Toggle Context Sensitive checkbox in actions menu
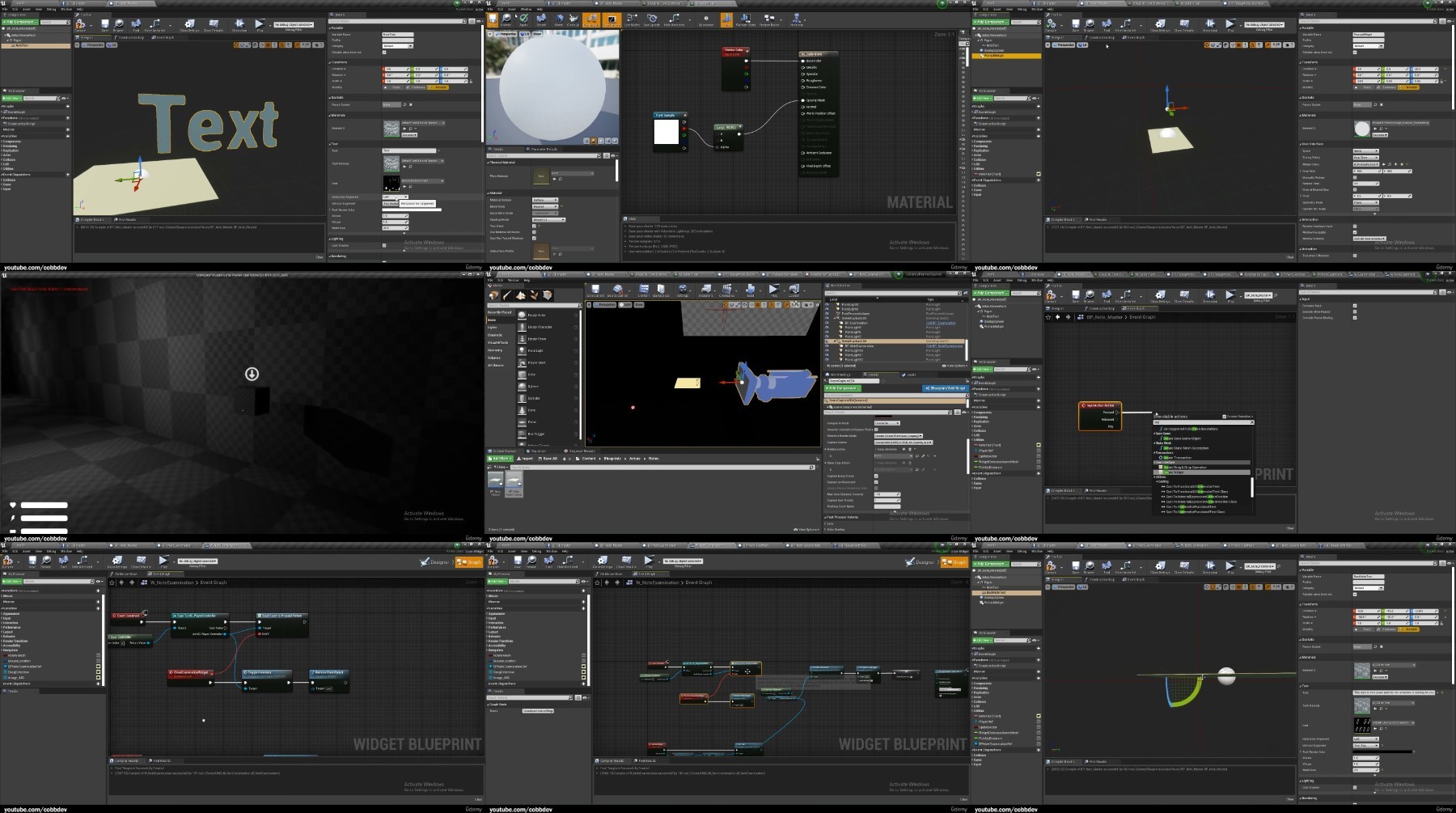 click(1224, 417)
